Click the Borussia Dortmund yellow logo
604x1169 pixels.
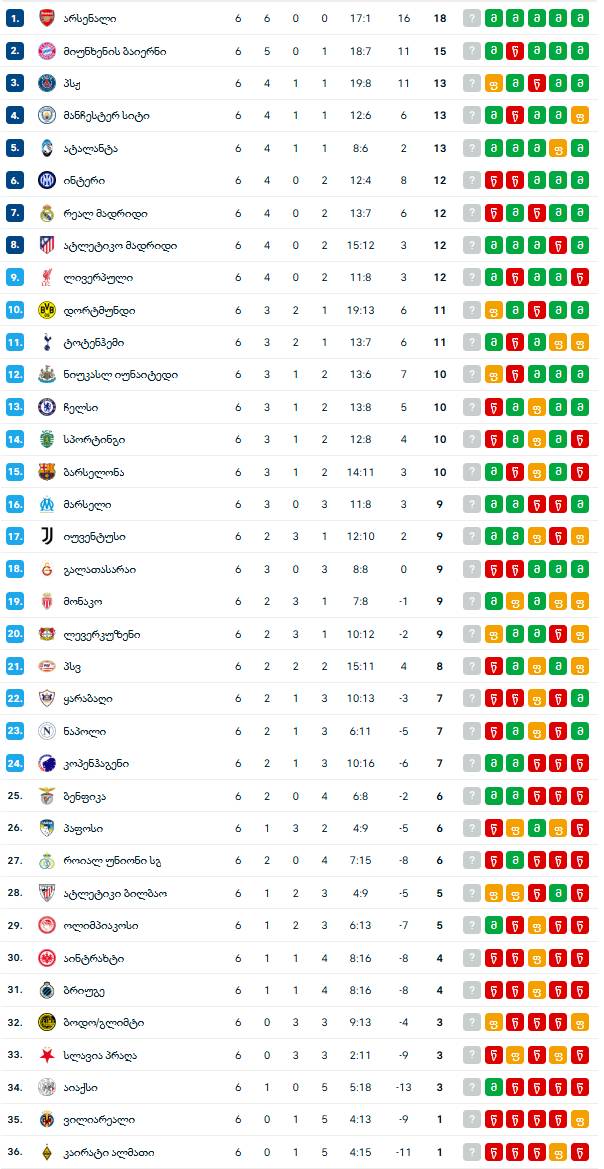point(46,310)
